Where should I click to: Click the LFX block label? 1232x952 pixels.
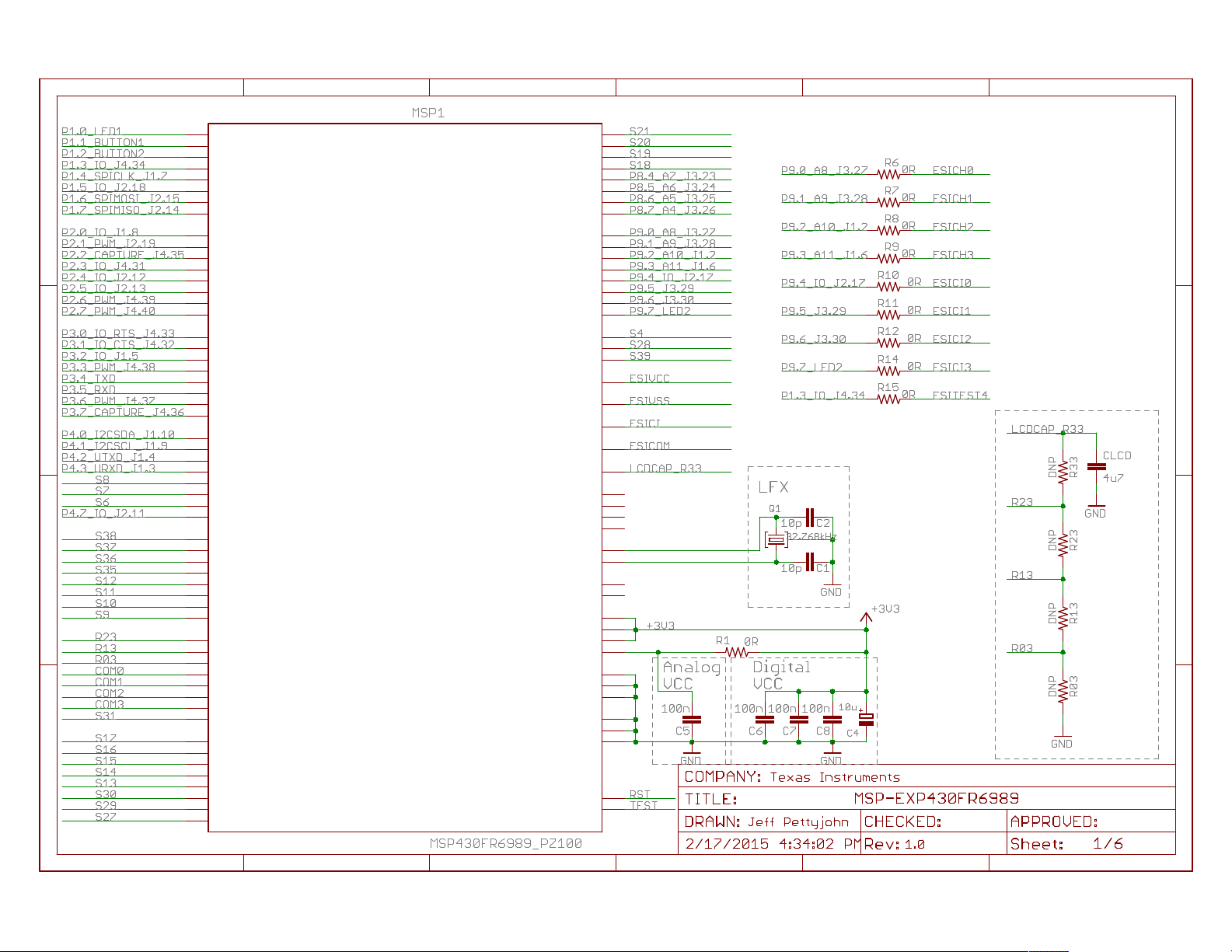point(773,487)
